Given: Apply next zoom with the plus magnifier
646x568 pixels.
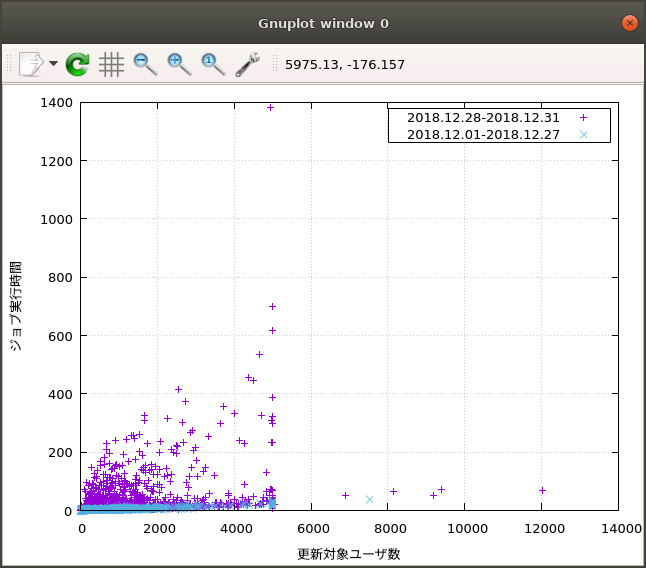Looking at the screenshot, I should tap(179, 65).
